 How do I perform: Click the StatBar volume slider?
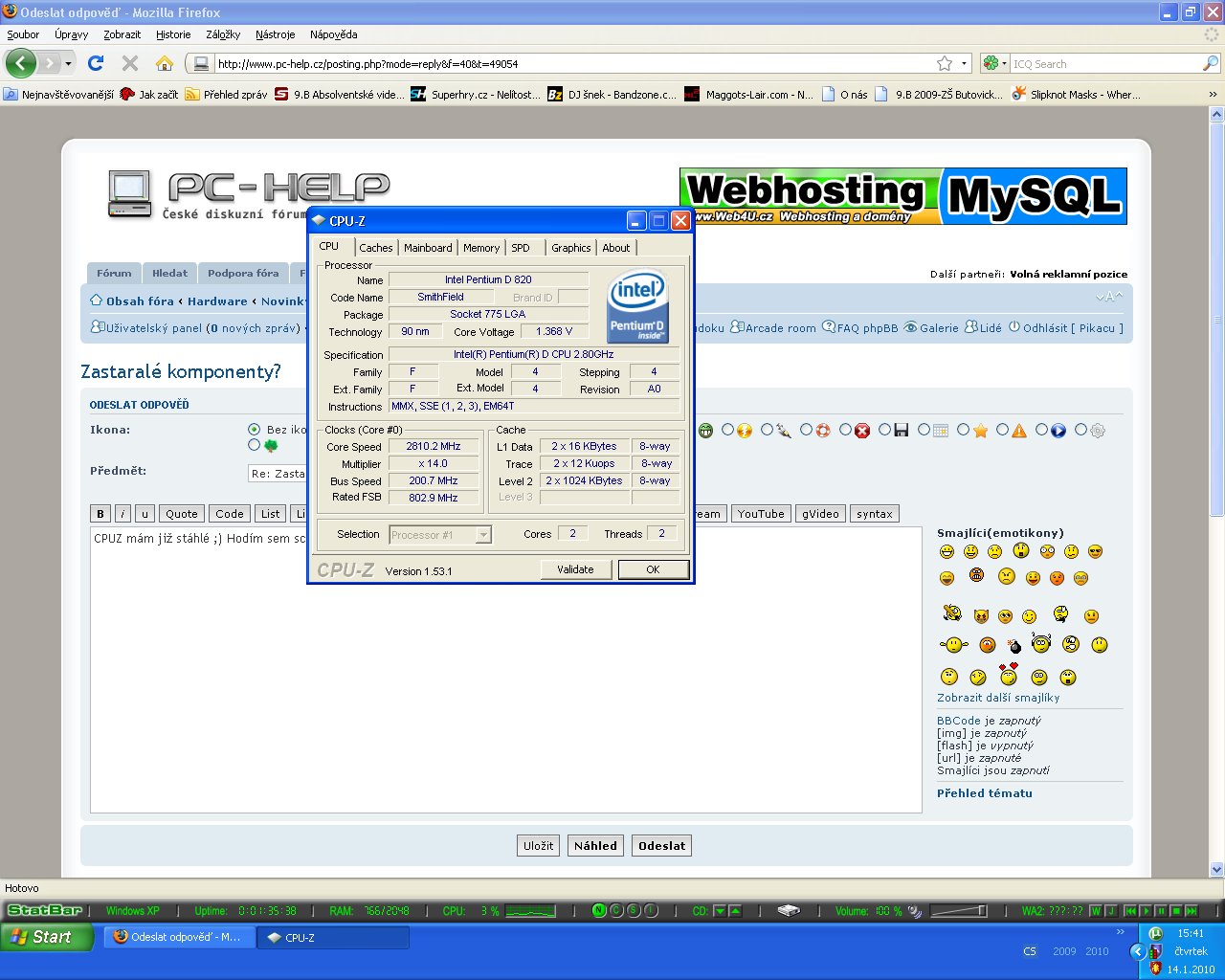click(959, 910)
